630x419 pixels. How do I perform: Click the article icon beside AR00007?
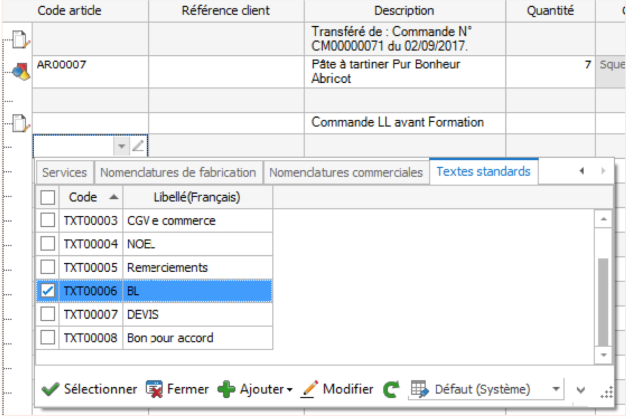(x=20, y=72)
